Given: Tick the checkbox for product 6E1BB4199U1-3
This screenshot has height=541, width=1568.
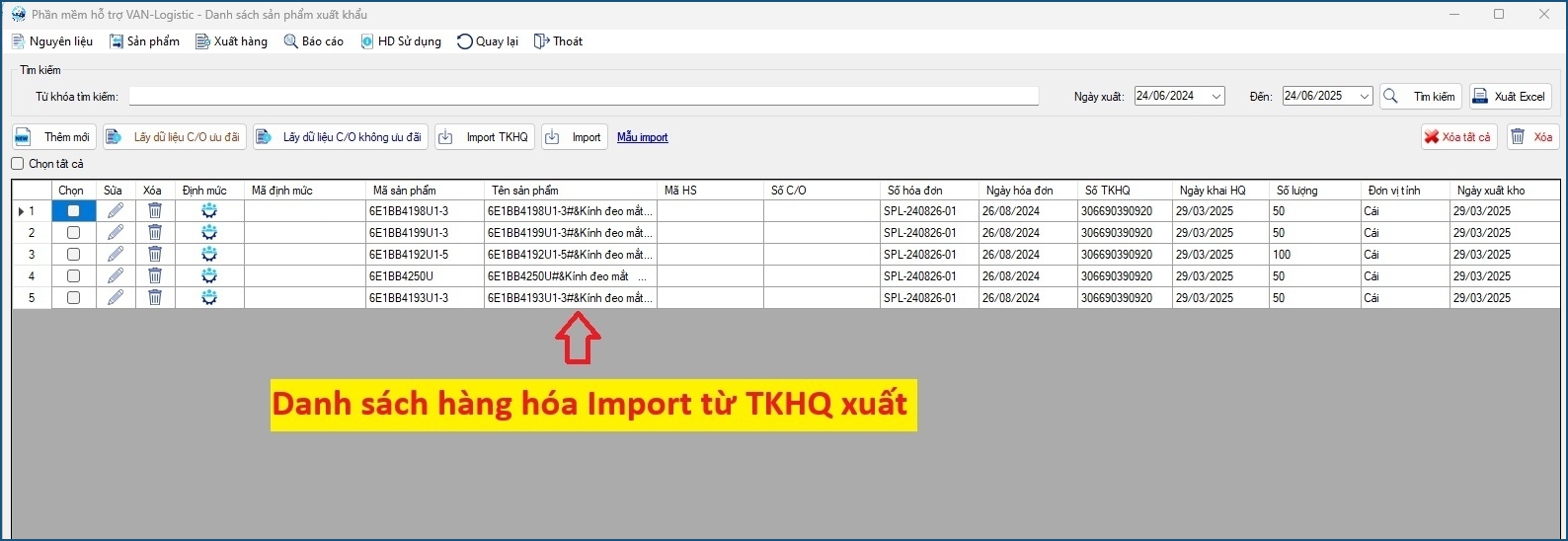Looking at the screenshot, I should pyautogui.click(x=73, y=232).
